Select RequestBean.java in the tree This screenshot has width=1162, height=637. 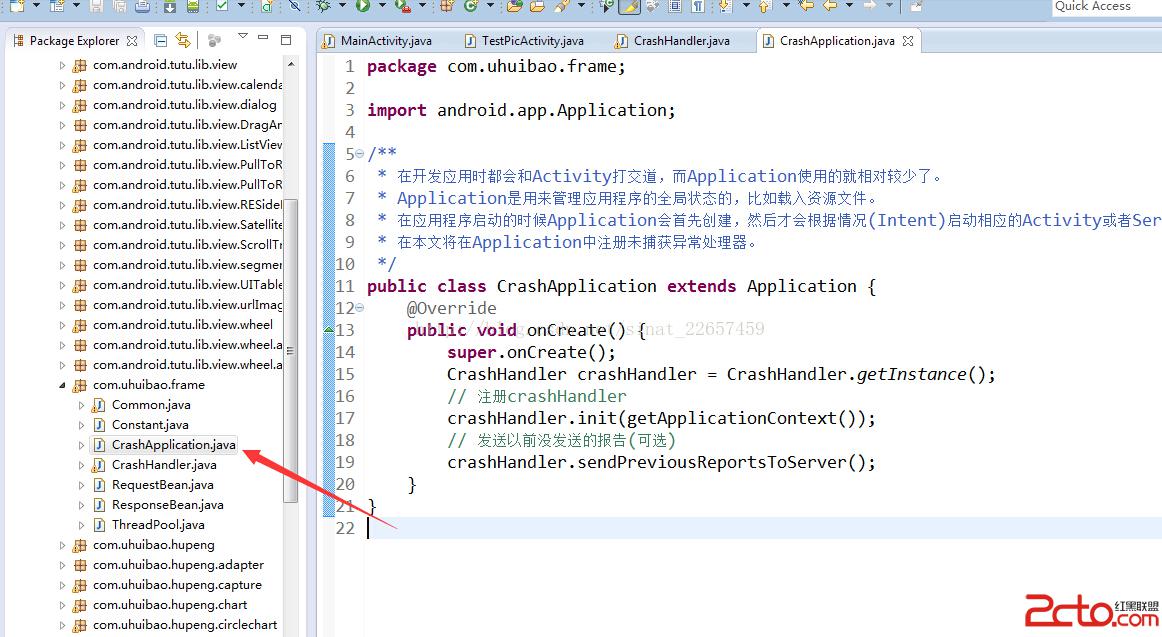coord(162,484)
